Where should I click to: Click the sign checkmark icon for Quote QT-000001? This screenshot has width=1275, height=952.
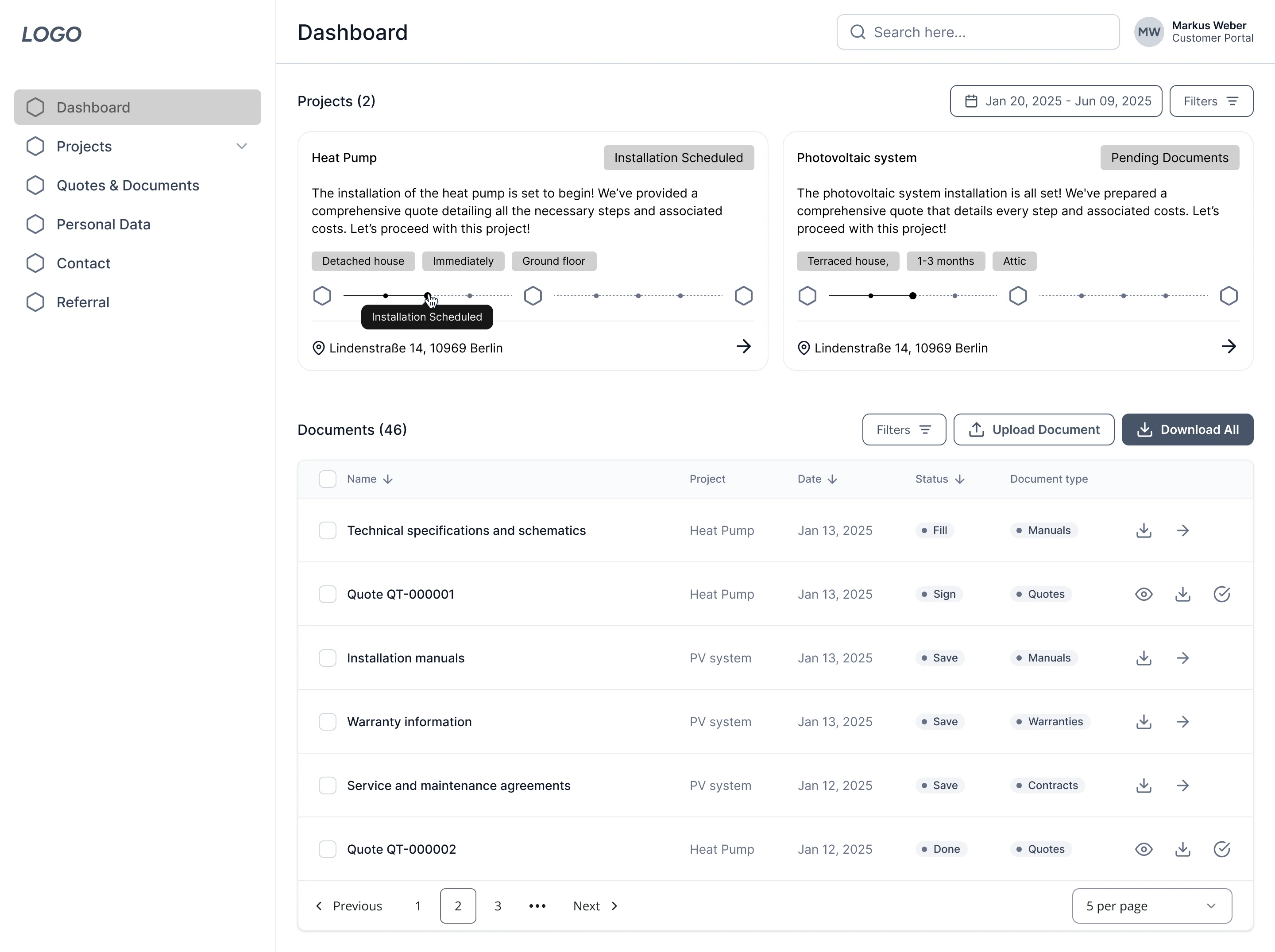coord(1221,594)
